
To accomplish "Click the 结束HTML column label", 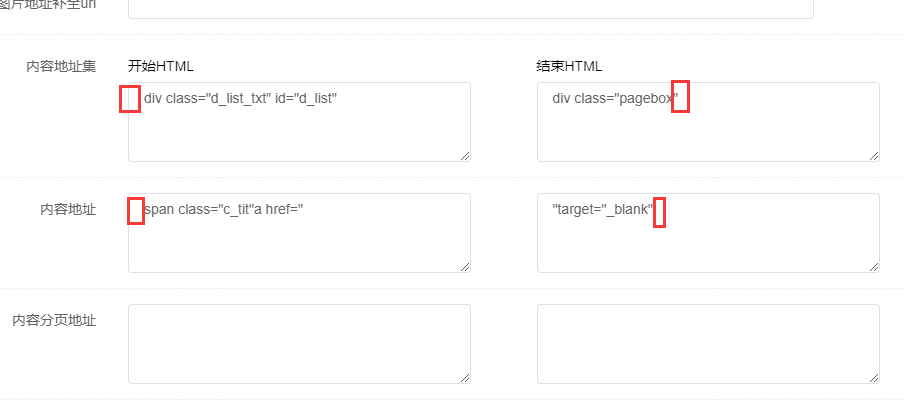I will tap(570, 66).
